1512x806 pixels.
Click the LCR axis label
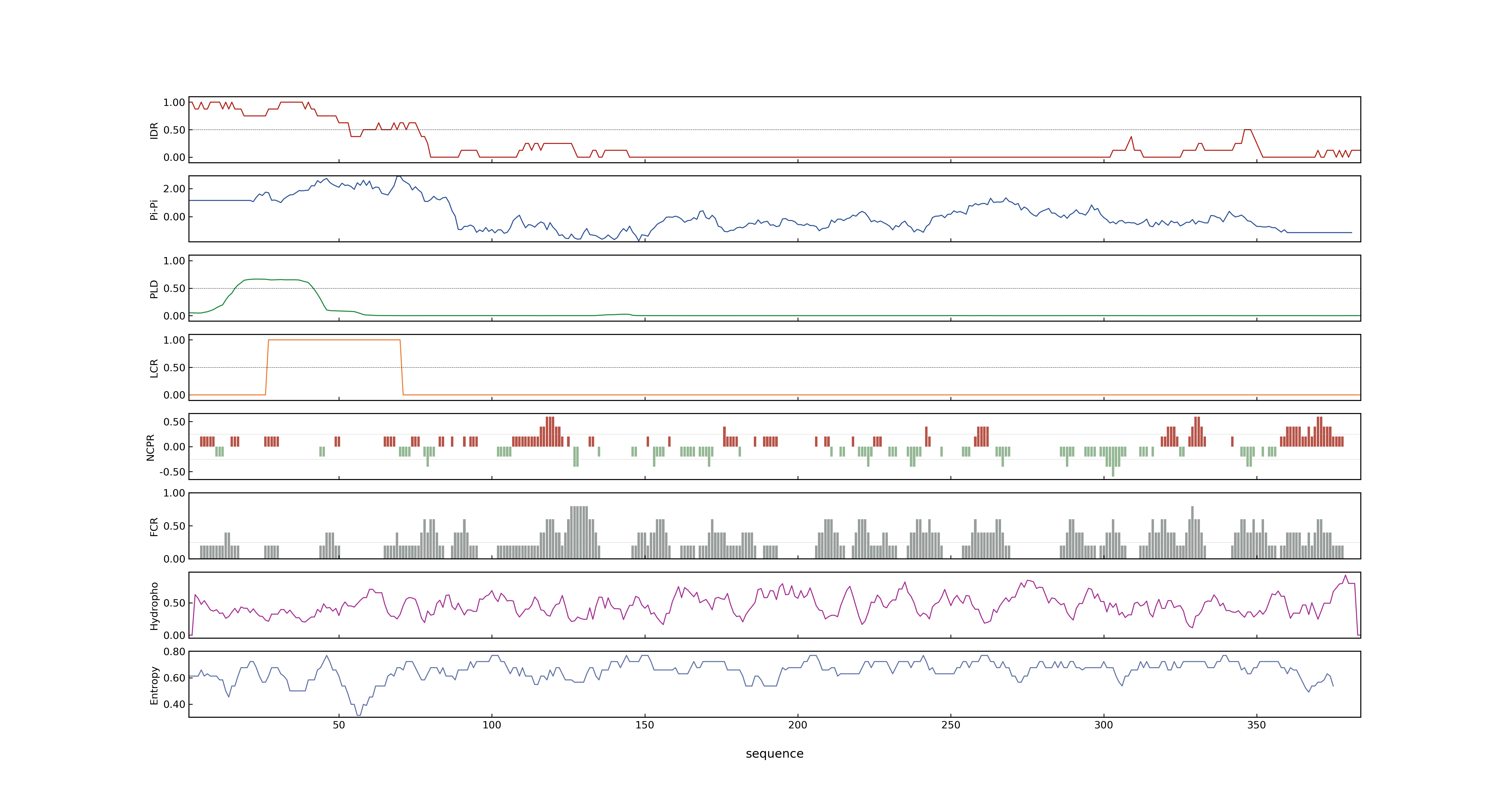(x=154, y=368)
